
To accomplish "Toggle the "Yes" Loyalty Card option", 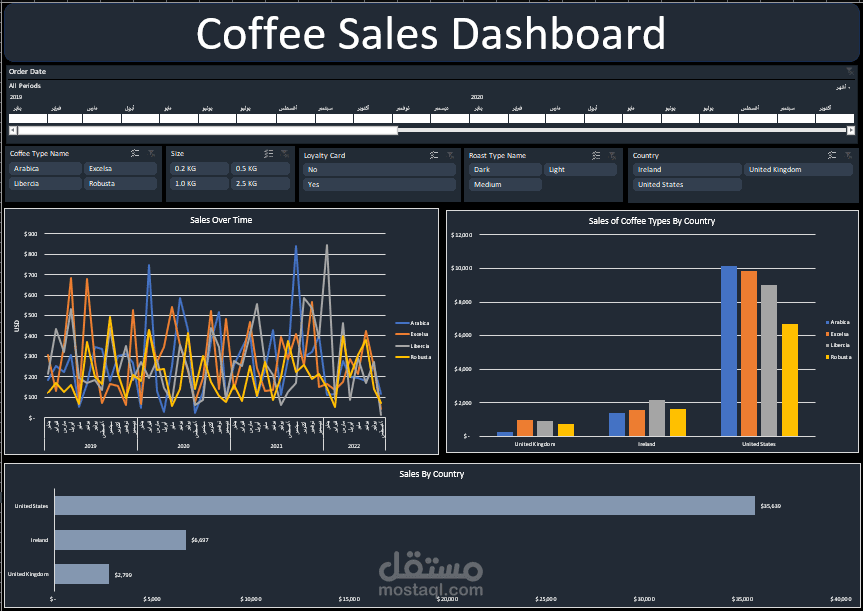I will tap(380, 184).
